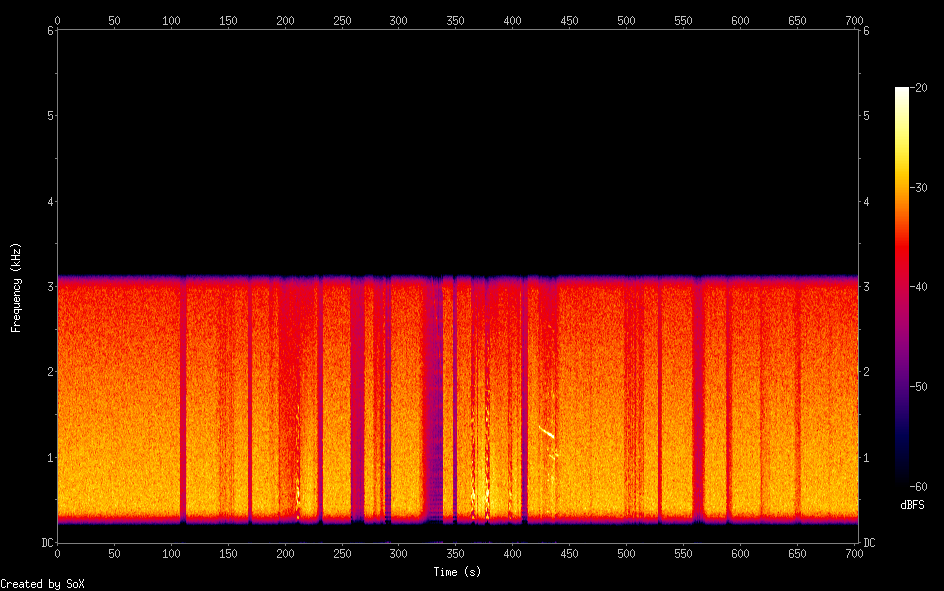Click the 3 kHz label on the right axis
The width and height of the screenshot is (944, 591).
coord(866,287)
